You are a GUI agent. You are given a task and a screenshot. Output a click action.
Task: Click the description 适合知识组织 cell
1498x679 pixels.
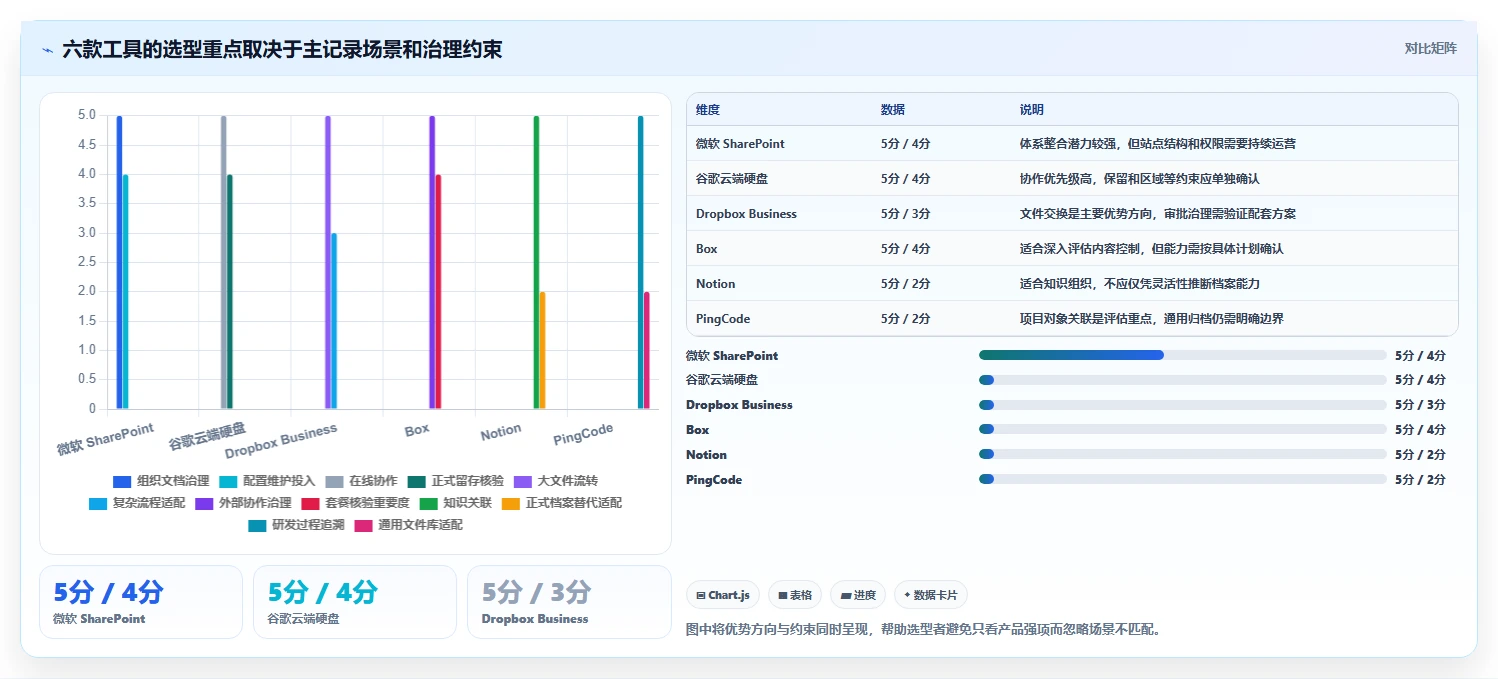coord(1140,284)
